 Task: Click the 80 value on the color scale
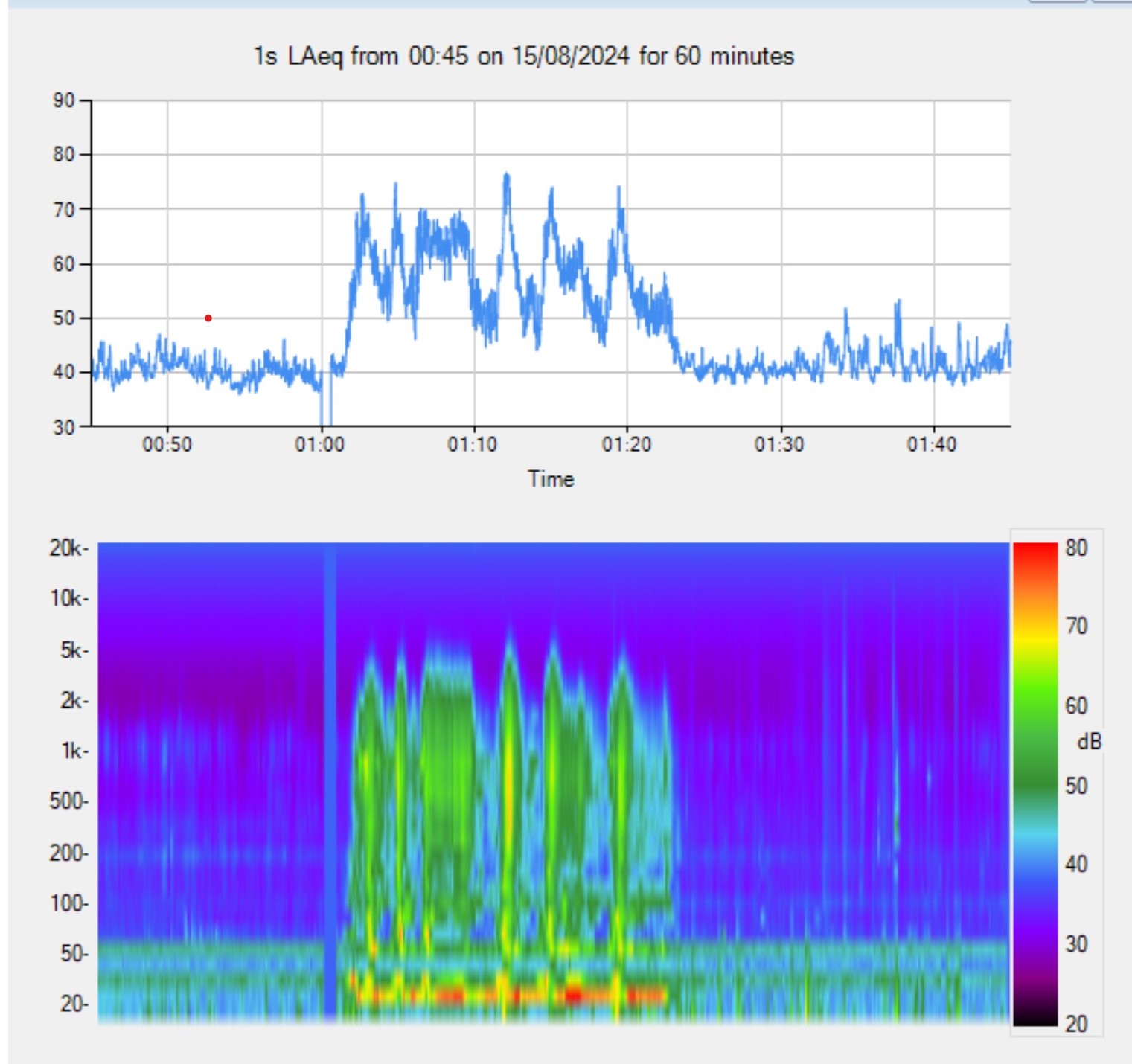tap(1076, 548)
